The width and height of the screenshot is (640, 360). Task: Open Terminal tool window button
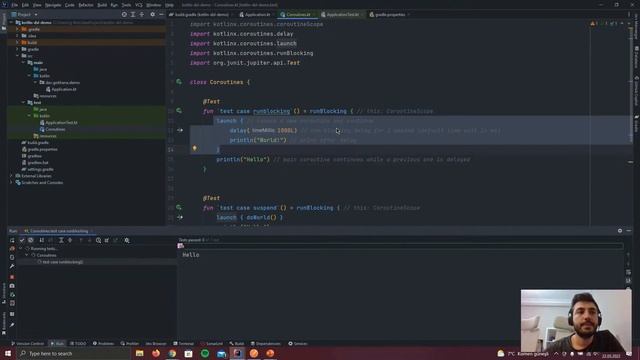tap(184, 344)
